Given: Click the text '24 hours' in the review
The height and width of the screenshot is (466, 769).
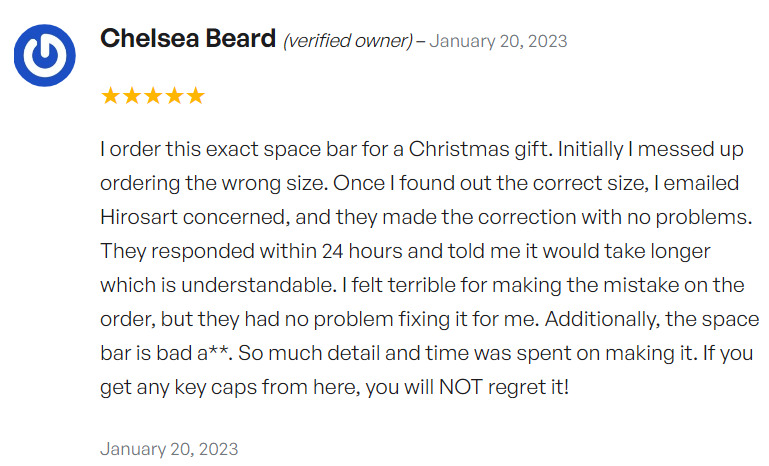Looking at the screenshot, I should tap(362, 251).
